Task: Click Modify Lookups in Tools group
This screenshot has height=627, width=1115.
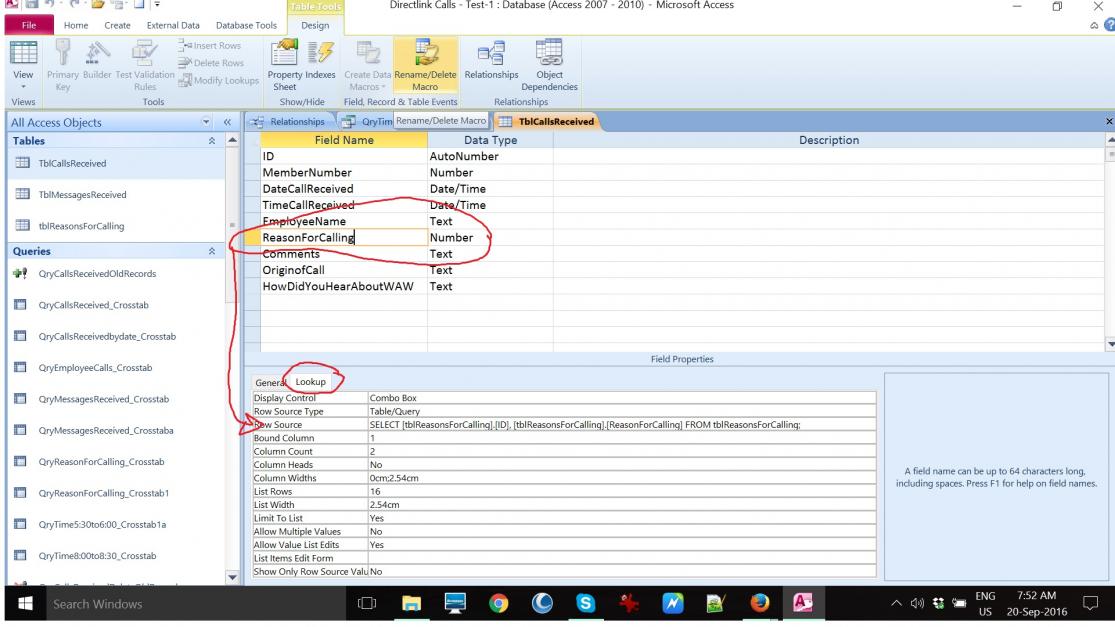Action: coord(218,80)
